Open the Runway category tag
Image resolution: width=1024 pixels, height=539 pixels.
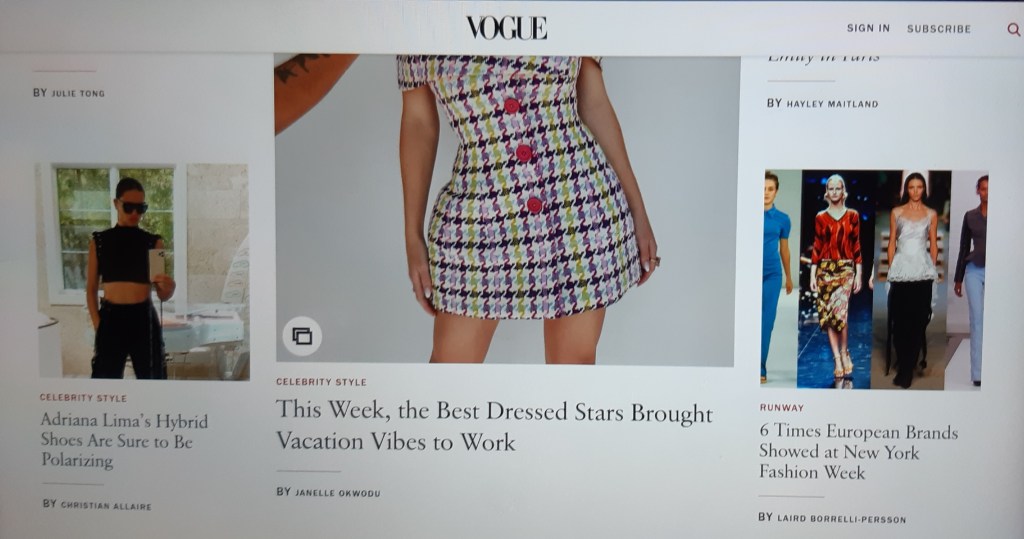point(781,407)
